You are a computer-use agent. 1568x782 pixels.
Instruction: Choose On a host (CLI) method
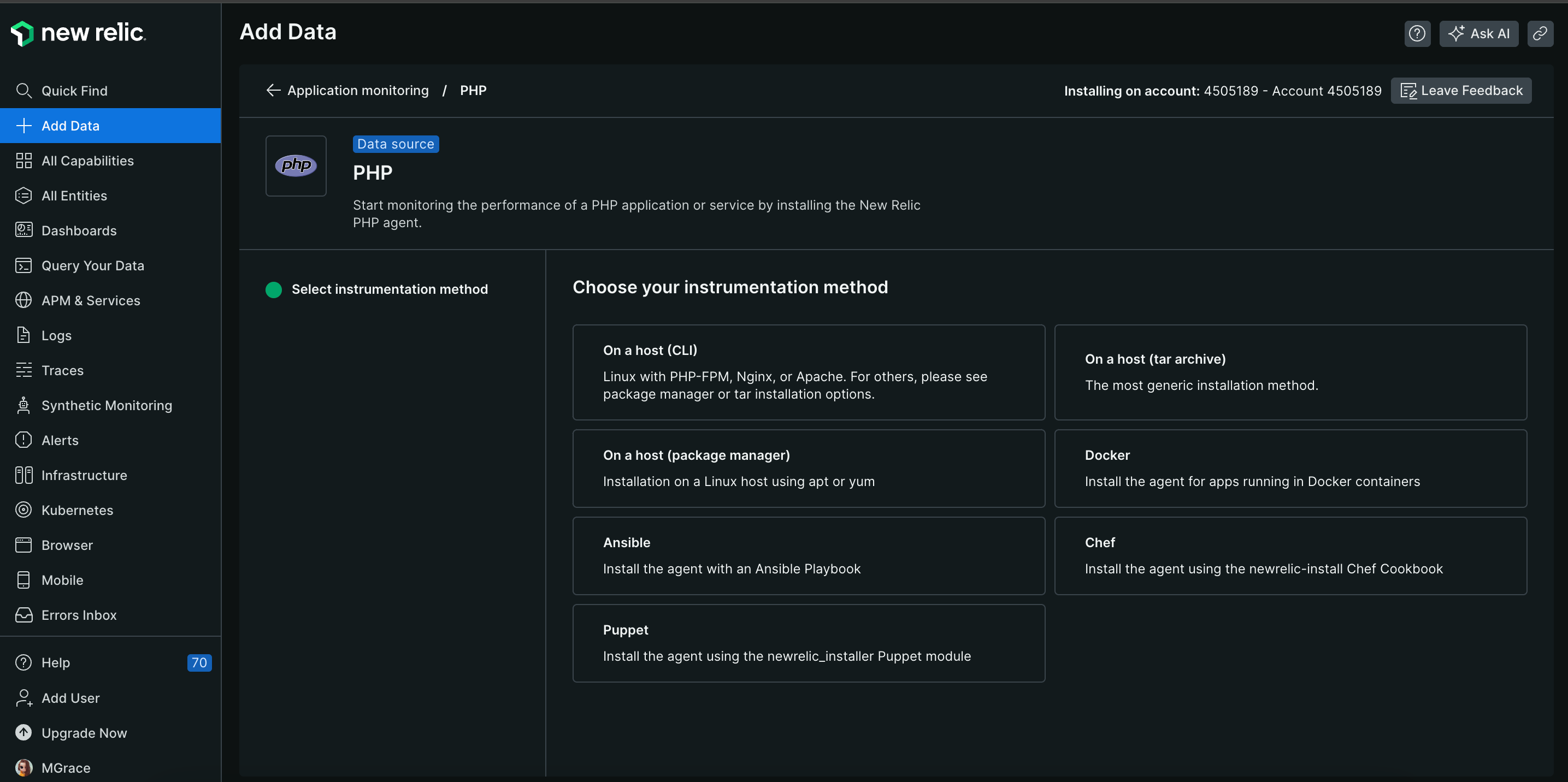pyautogui.click(x=809, y=372)
